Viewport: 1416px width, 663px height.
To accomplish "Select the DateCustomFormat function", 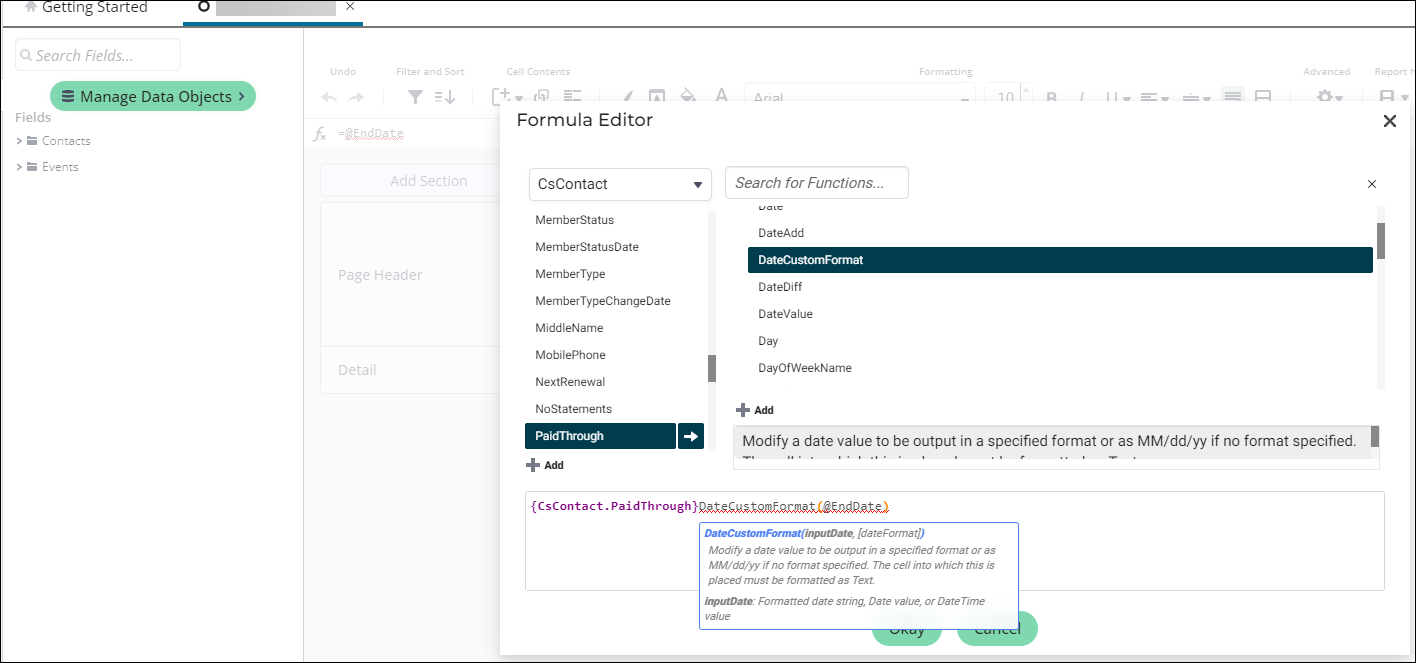I will [1060, 260].
